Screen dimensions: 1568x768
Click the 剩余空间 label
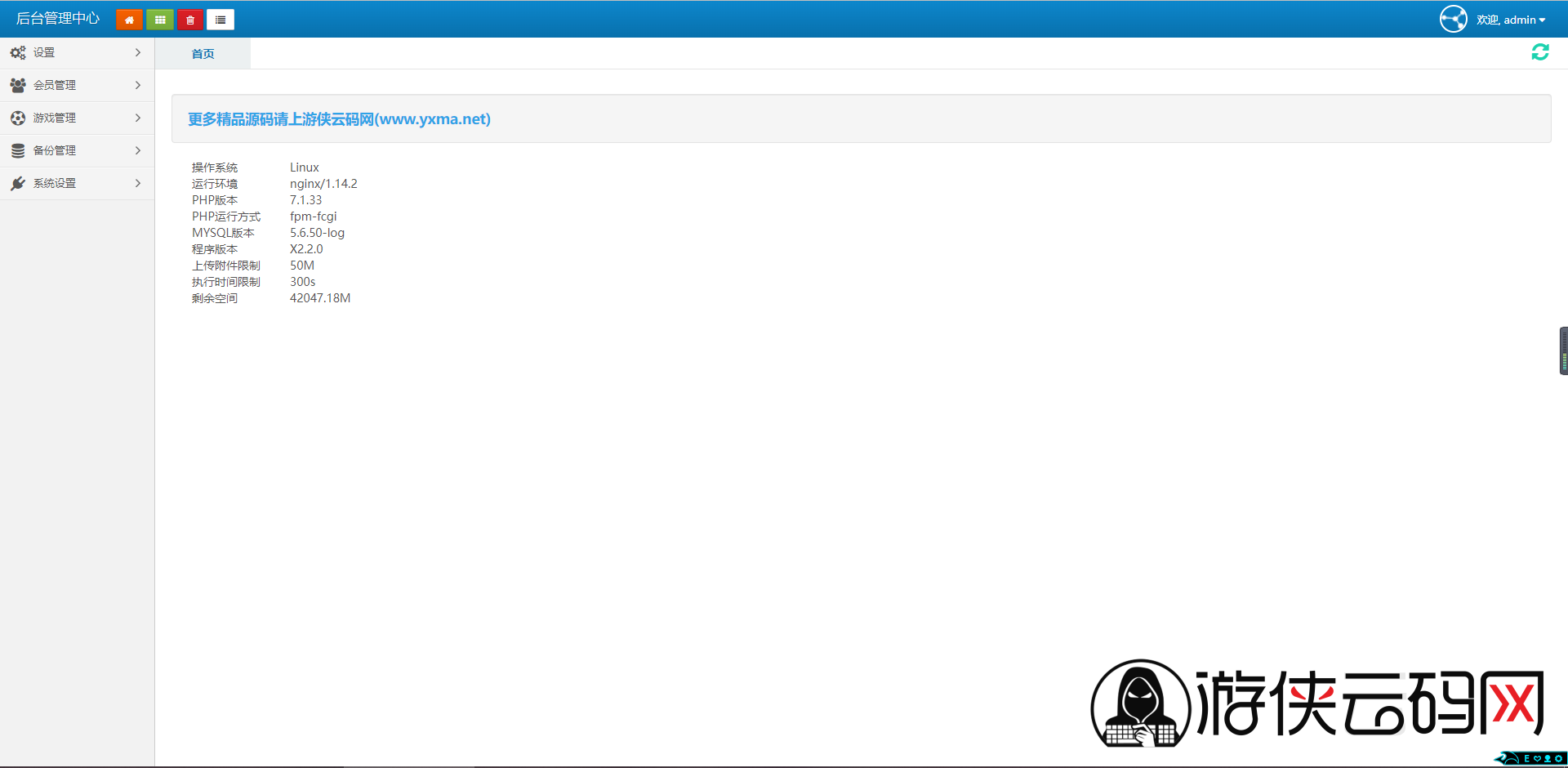215,298
